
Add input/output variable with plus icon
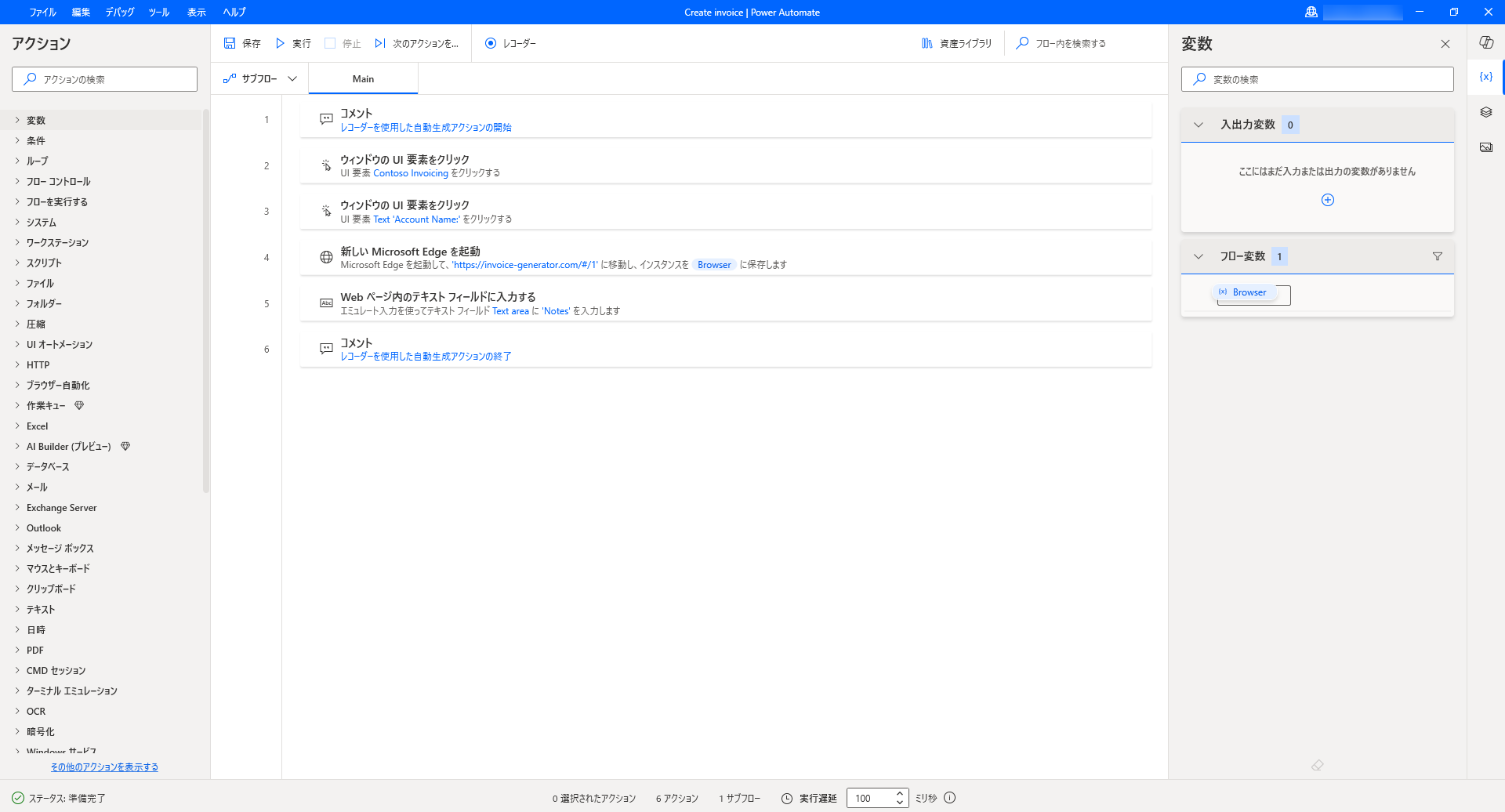(x=1328, y=200)
